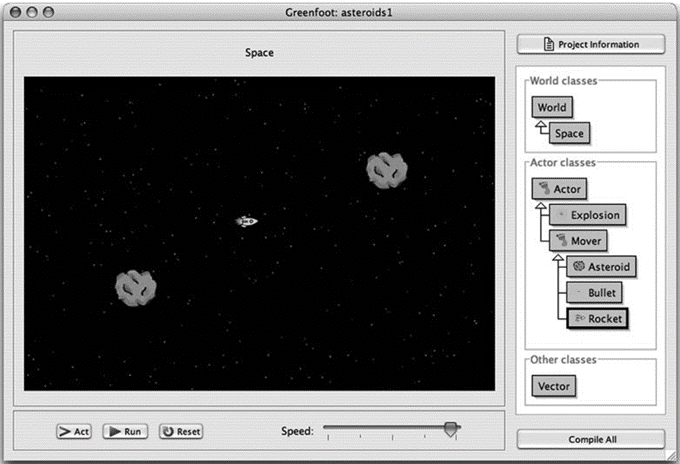Click the rocket ship in space
This screenshot has width=680, height=464.
pyautogui.click(x=246, y=221)
